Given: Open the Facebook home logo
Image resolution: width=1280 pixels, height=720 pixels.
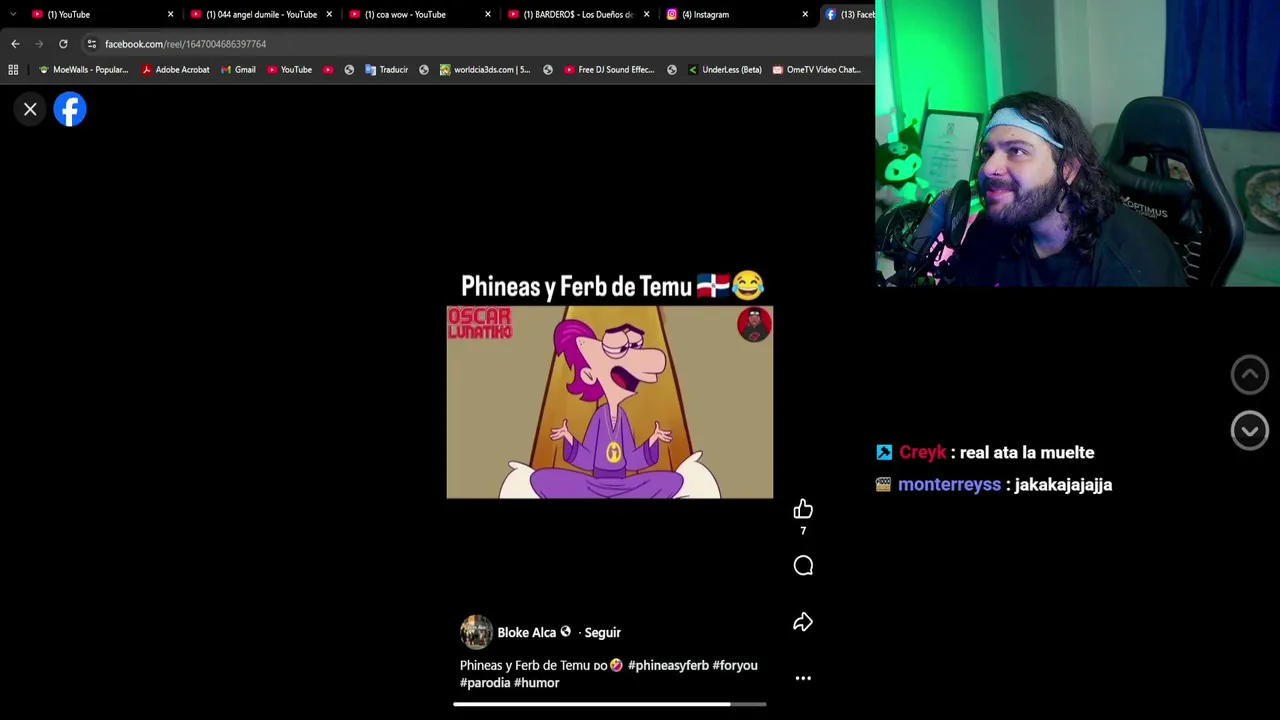Looking at the screenshot, I should [x=70, y=110].
